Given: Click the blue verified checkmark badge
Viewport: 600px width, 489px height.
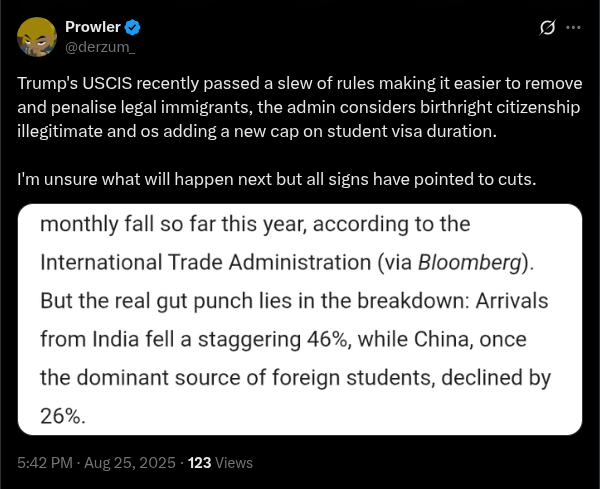Looking at the screenshot, I should pos(132,28).
